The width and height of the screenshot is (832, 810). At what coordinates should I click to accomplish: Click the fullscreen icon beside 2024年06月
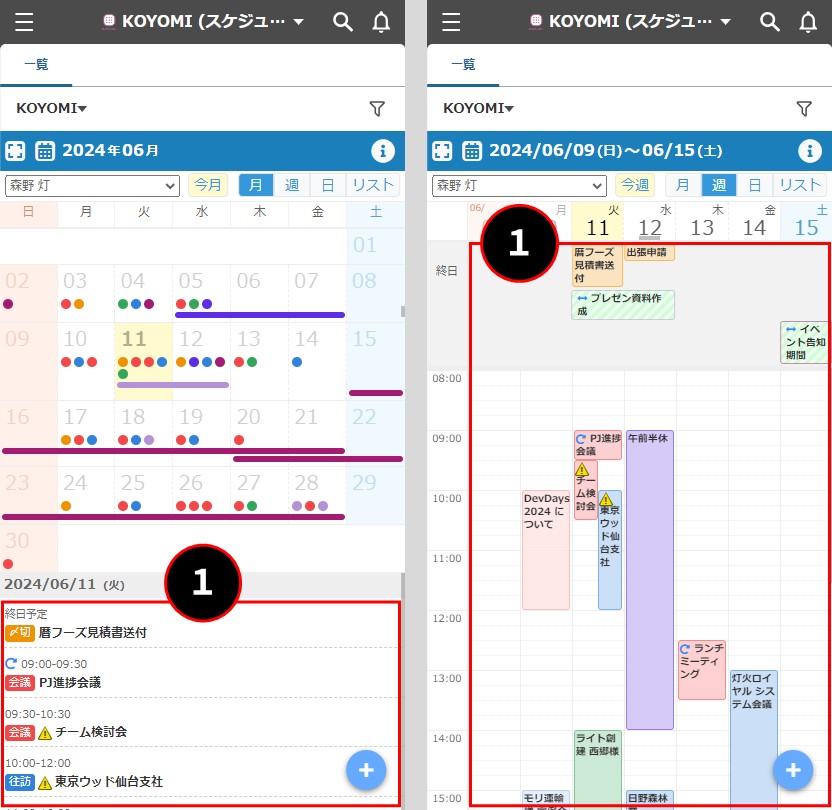15,151
